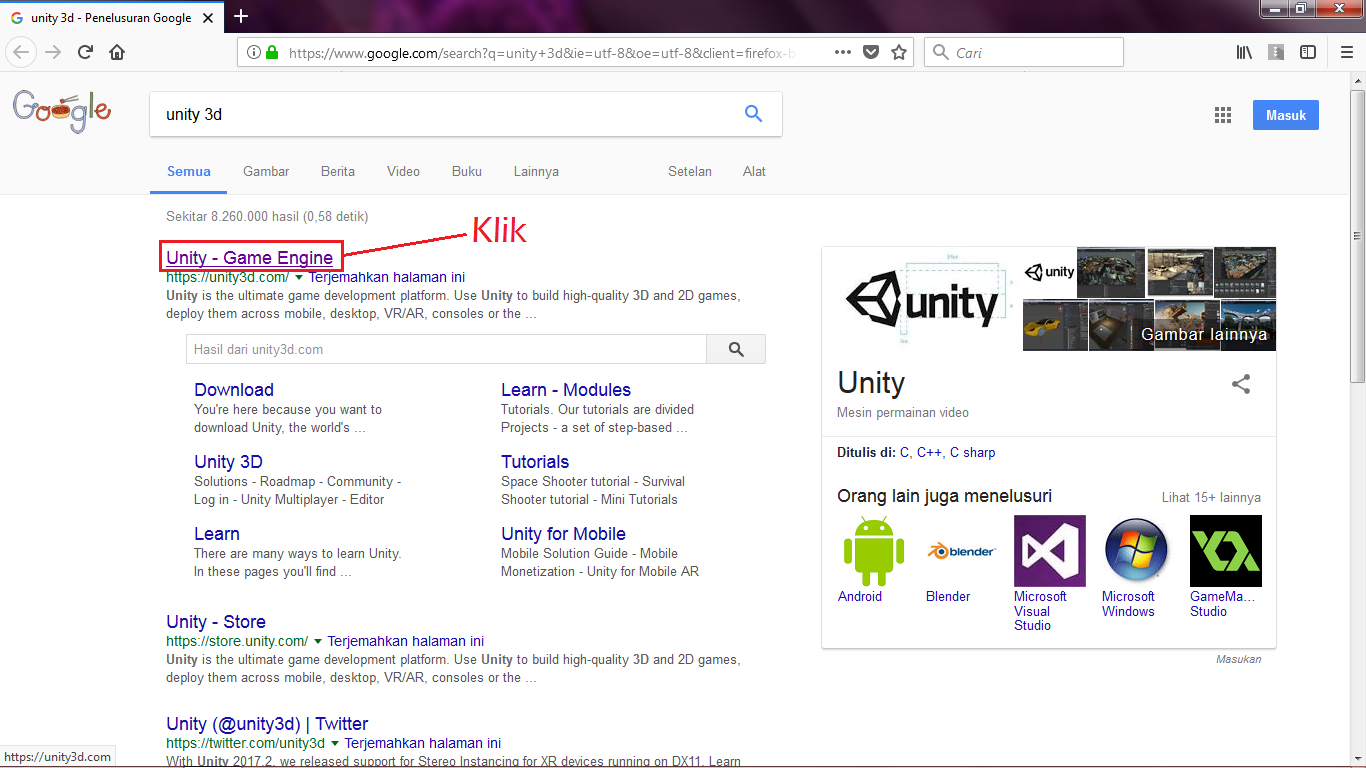
Task: Click the 'Sekitar 8.260.000 hasil' result count
Action: pos(267,216)
